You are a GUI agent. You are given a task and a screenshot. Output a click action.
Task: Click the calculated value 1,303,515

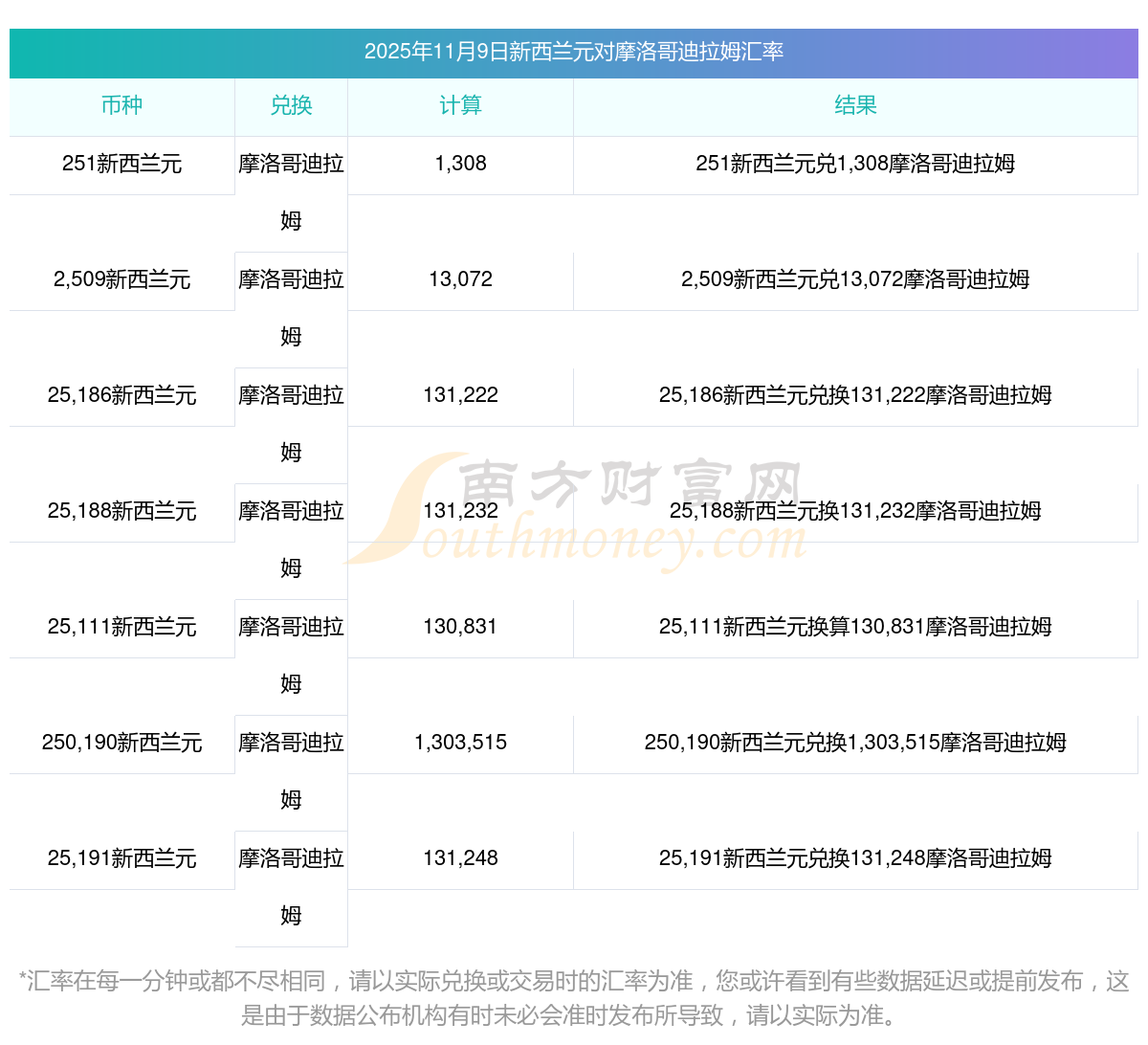tap(460, 743)
